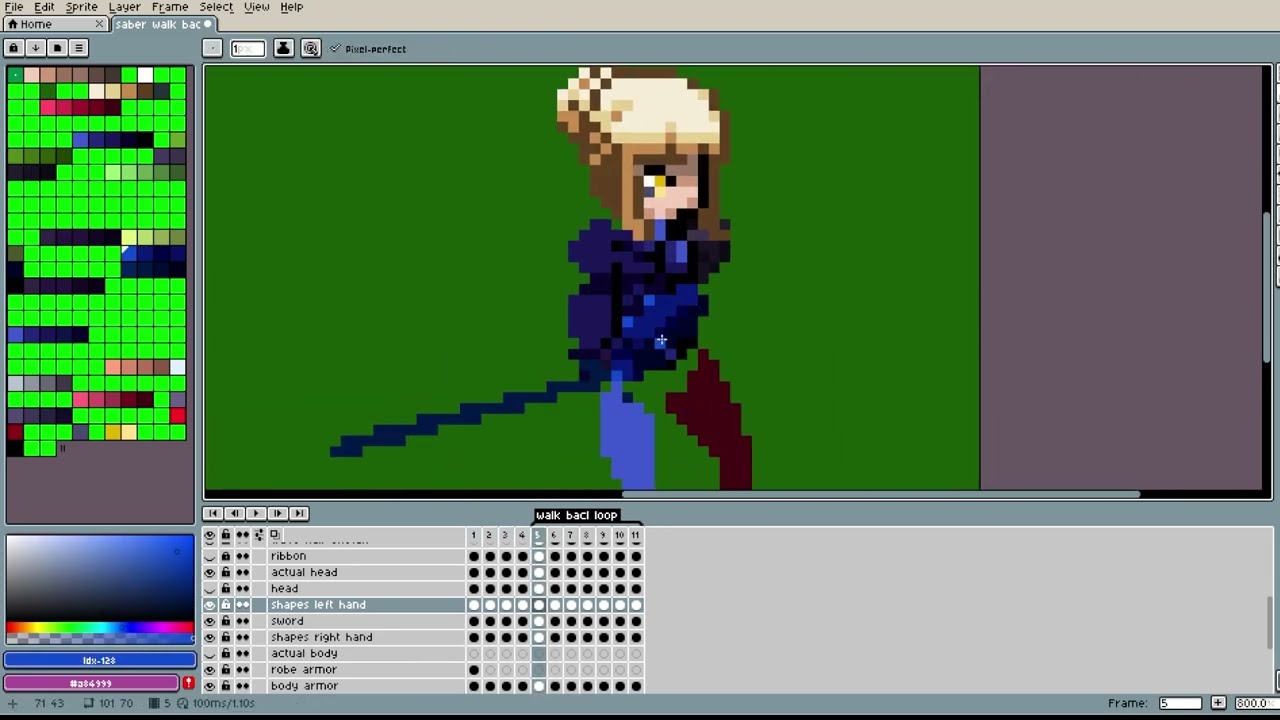Open the Select menu
Image resolution: width=1280 pixels, height=720 pixels.
(216, 7)
